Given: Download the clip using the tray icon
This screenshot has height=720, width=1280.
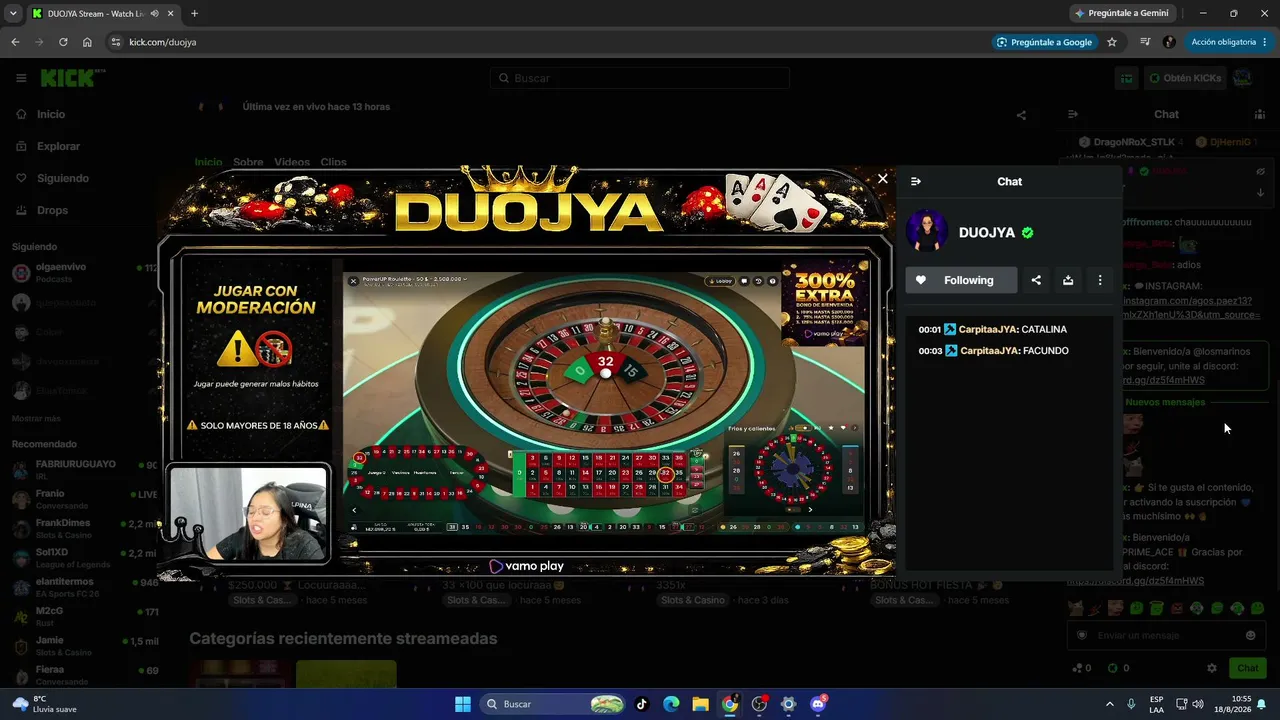Looking at the screenshot, I should coord(1068,280).
